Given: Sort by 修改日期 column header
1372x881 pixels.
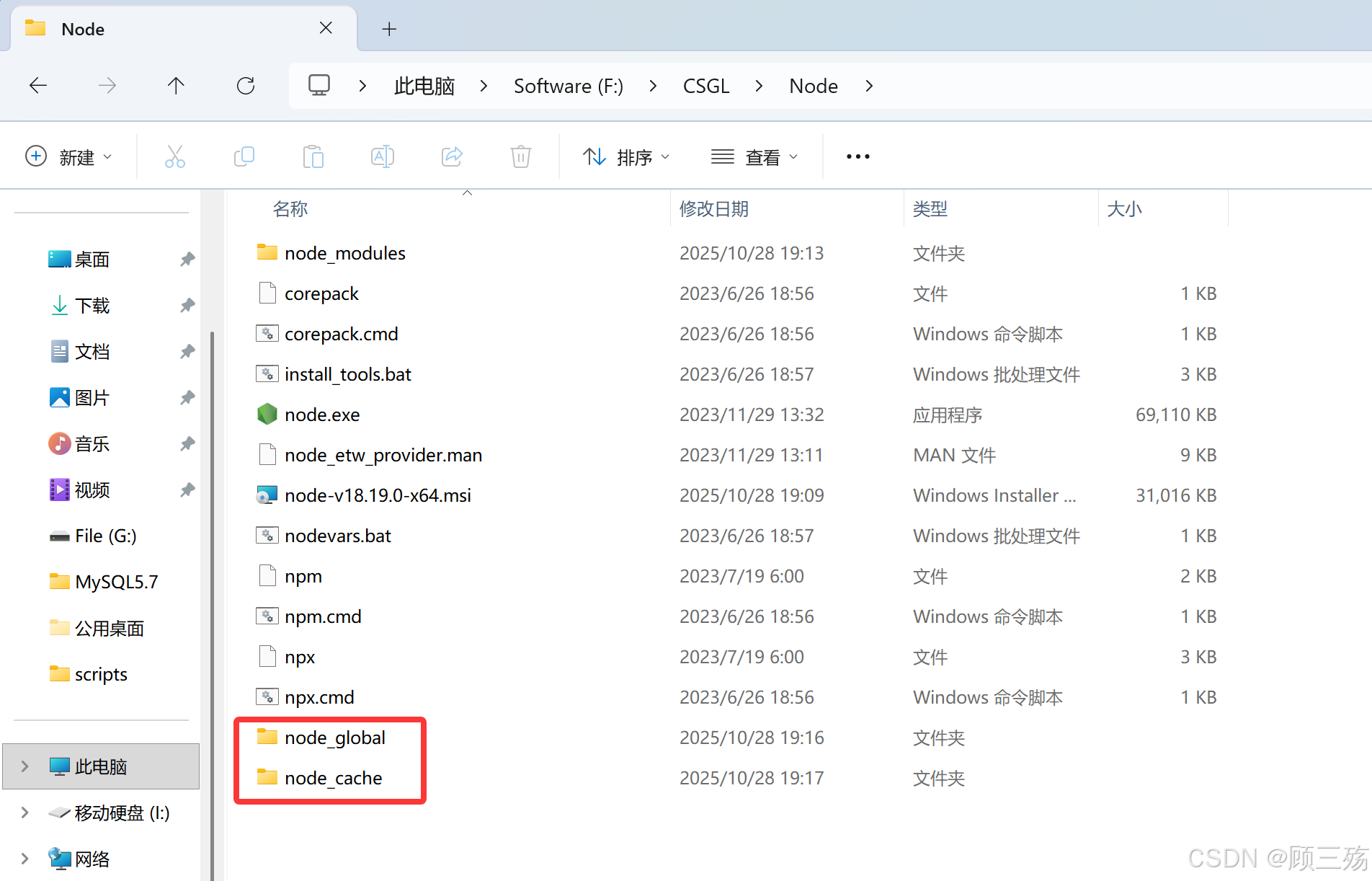Looking at the screenshot, I should 714,209.
